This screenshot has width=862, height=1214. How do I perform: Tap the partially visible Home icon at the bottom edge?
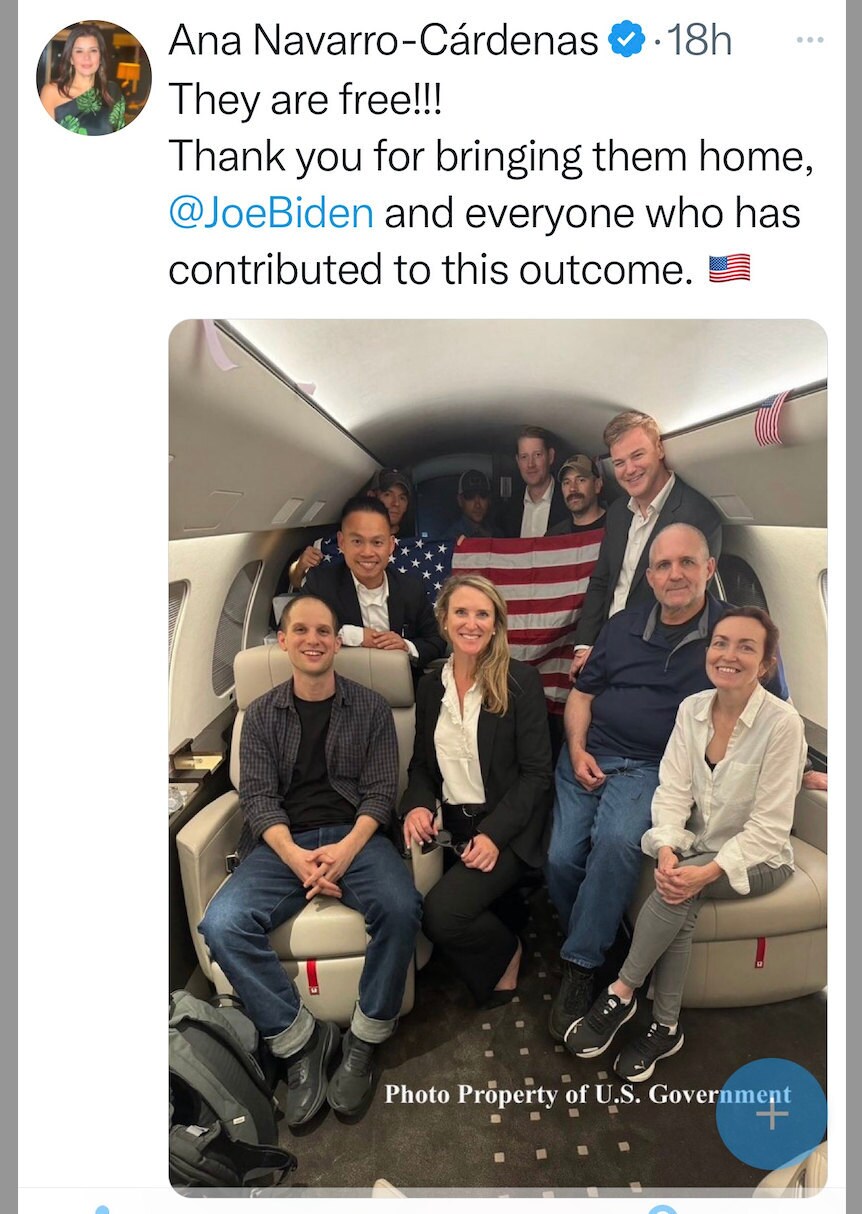(101, 1208)
